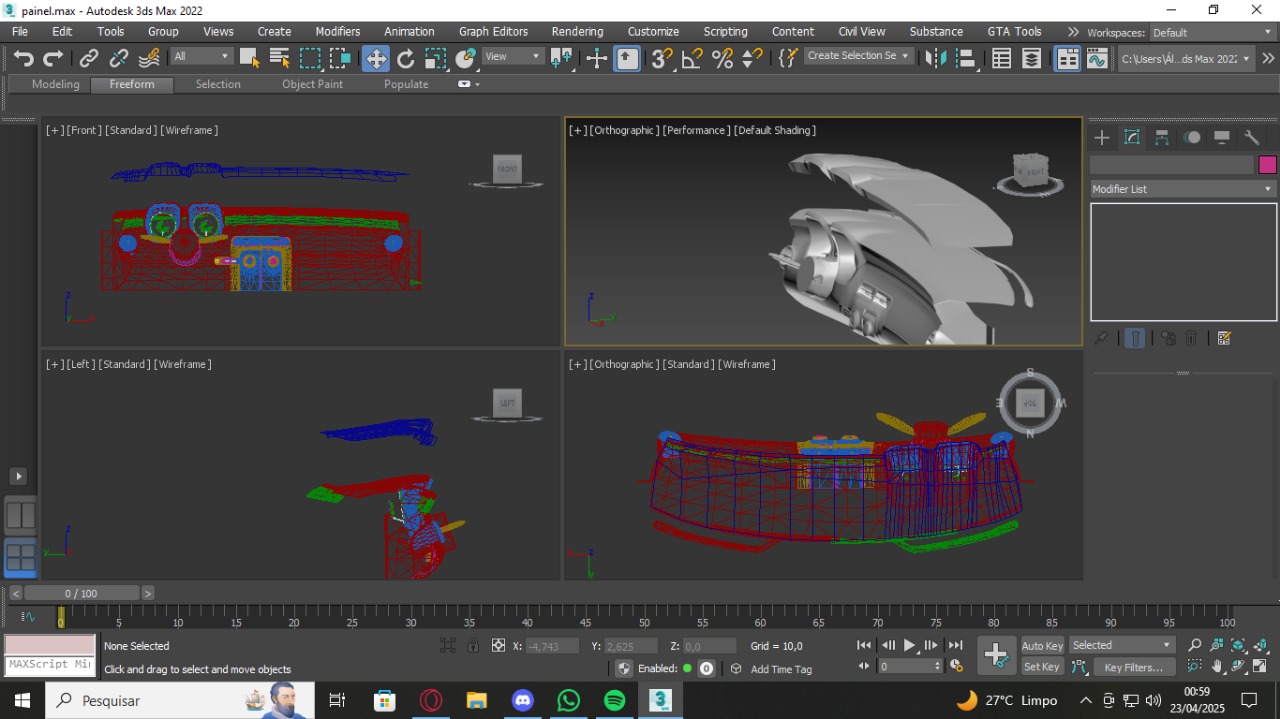Click the Front viewport ViewCube

507,169
